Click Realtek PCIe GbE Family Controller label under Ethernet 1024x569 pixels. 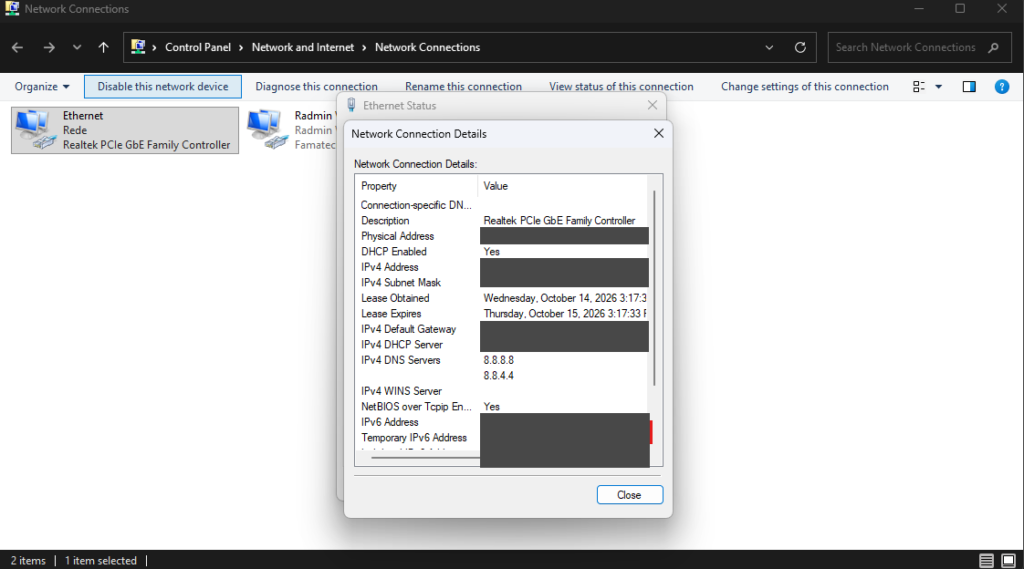click(146, 145)
